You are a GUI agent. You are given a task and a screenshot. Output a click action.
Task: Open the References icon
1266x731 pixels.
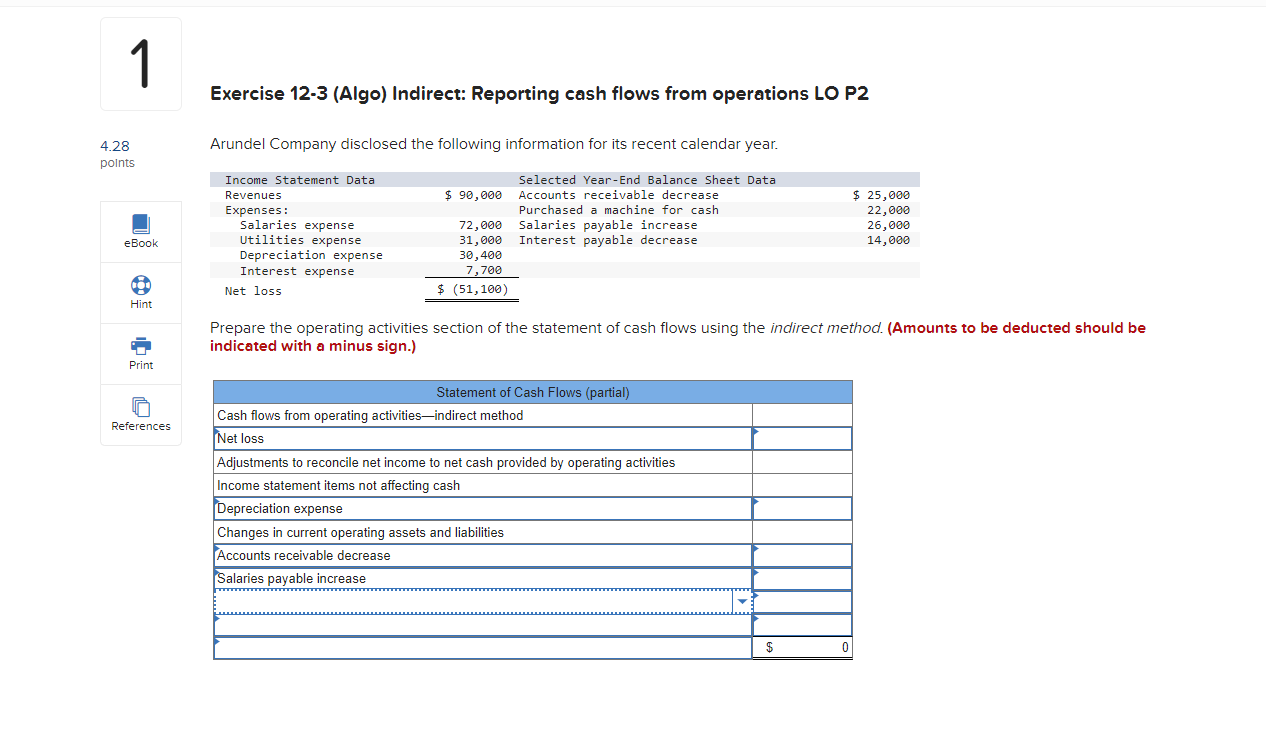[x=141, y=406]
